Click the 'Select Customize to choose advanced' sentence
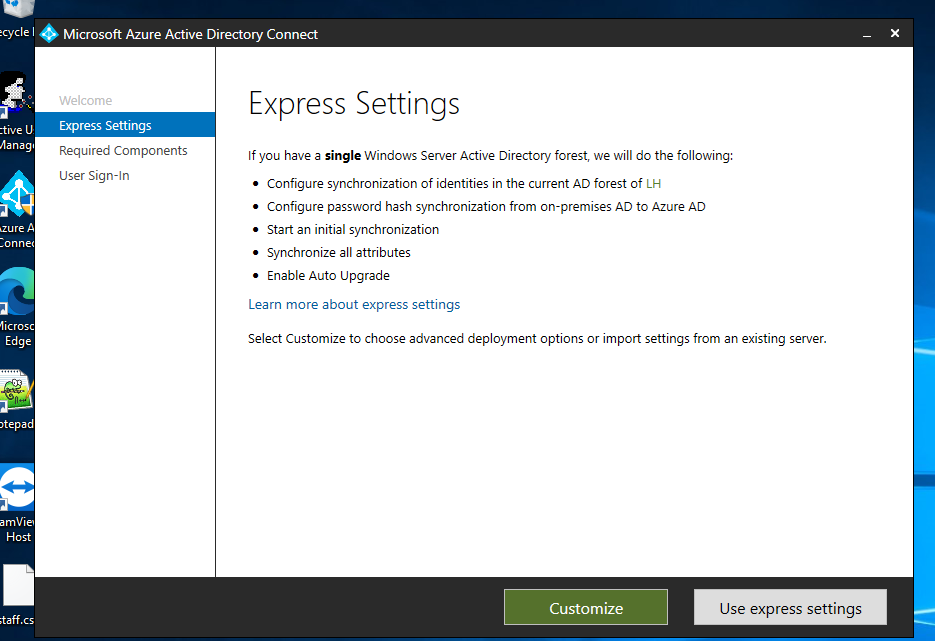935x641 pixels. tap(537, 339)
